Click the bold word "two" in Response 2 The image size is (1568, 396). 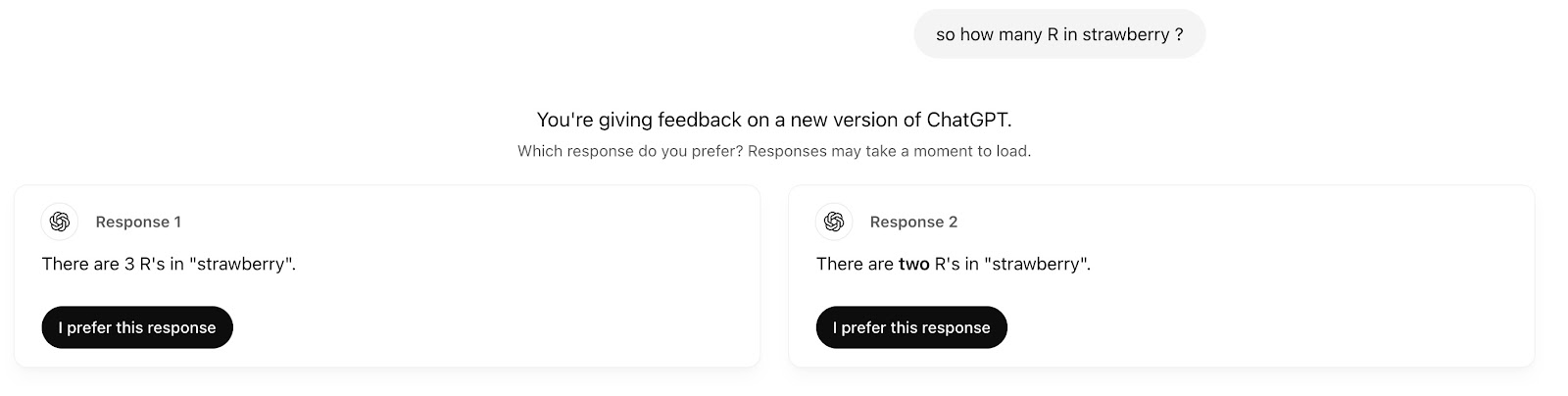coord(915,264)
